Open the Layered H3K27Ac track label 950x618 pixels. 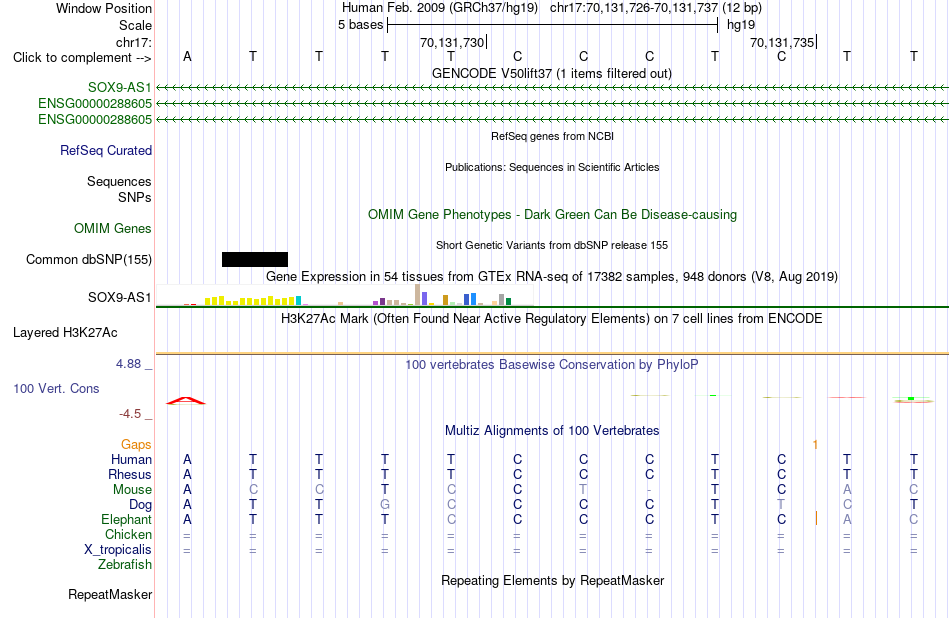[x=65, y=333]
